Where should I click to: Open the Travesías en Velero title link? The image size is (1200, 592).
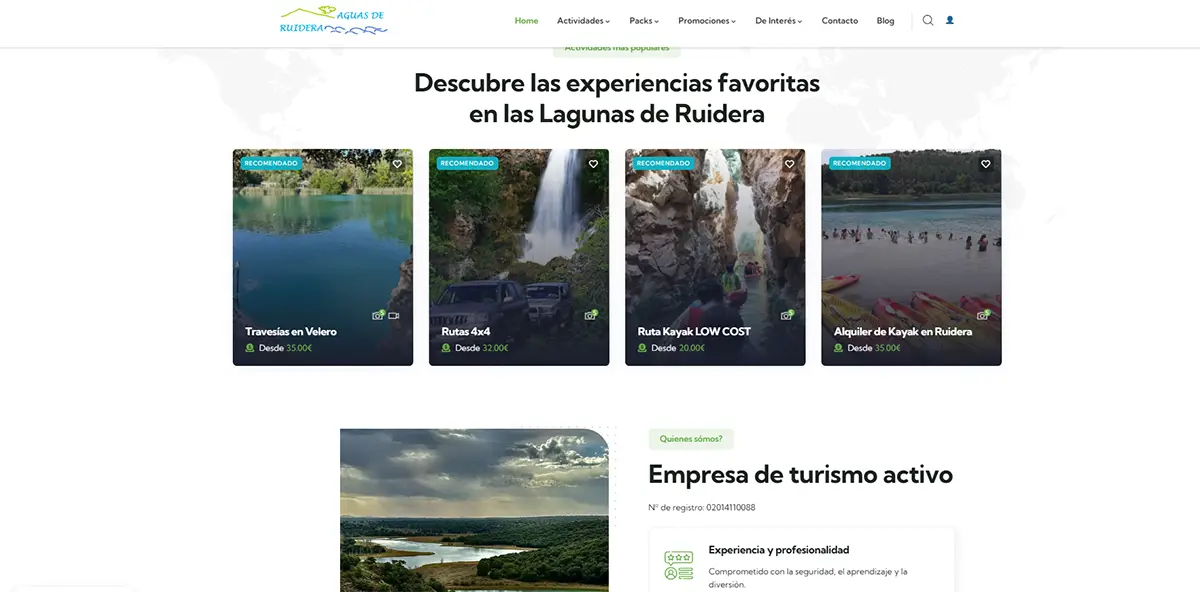tap(291, 332)
